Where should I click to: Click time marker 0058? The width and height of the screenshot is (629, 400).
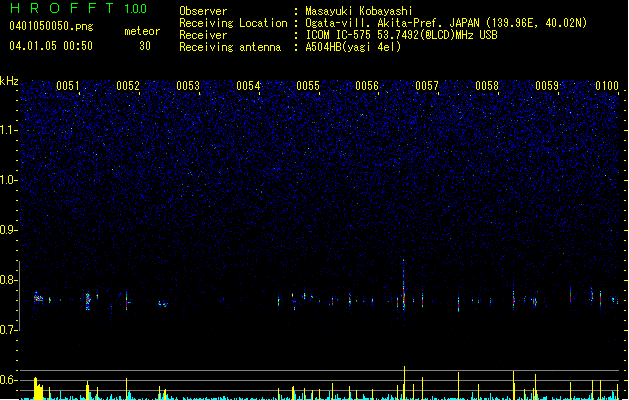487,86
